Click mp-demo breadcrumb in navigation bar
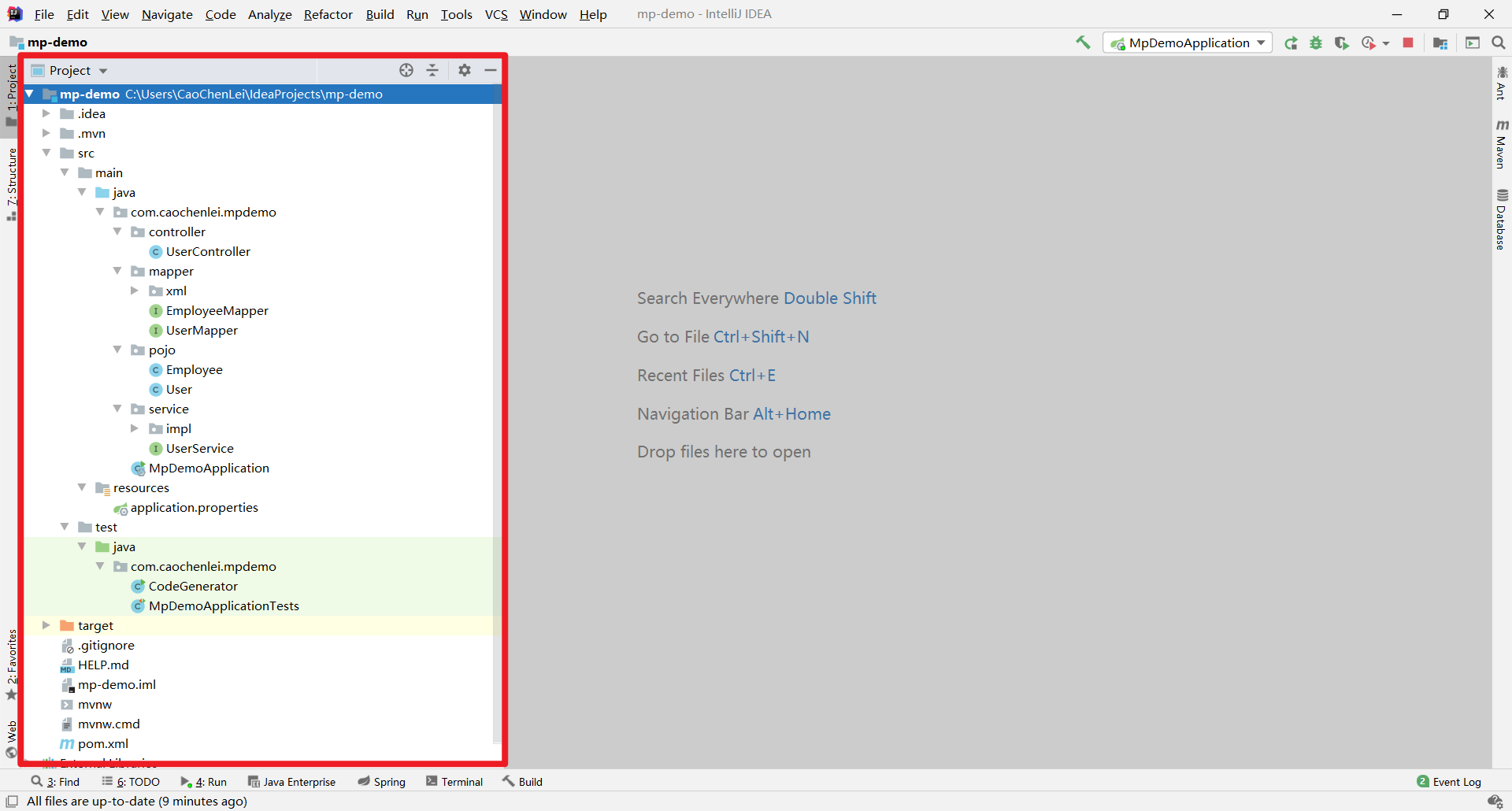Image resolution: width=1512 pixels, height=811 pixels. [x=57, y=43]
